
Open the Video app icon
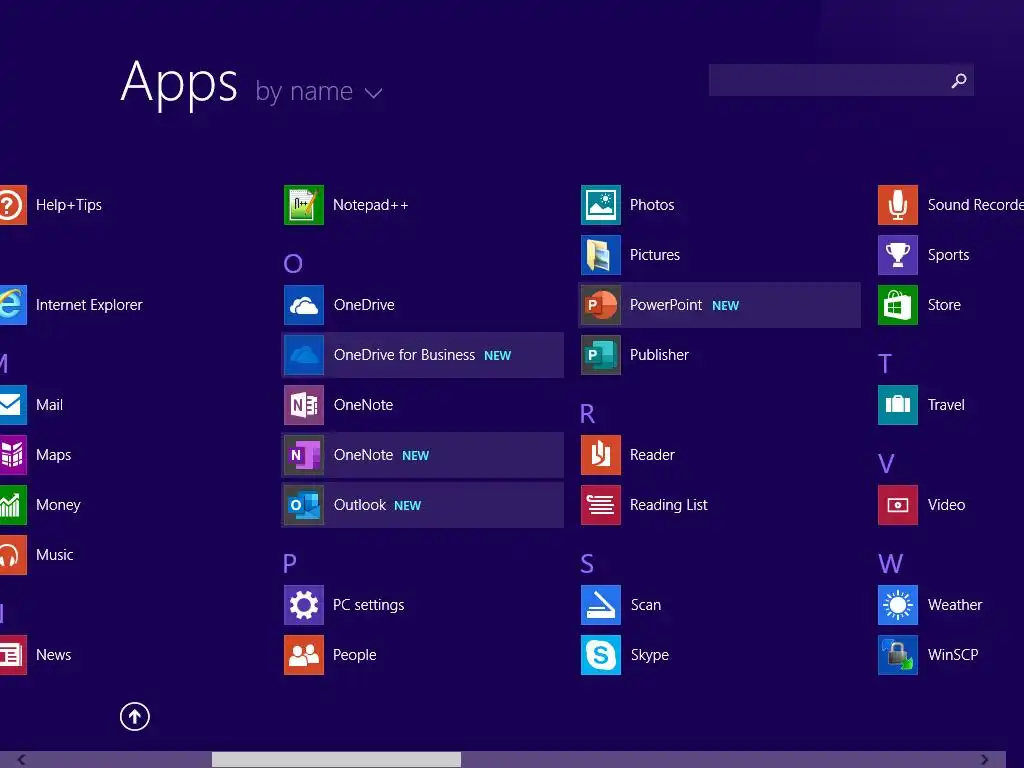coord(898,505)
